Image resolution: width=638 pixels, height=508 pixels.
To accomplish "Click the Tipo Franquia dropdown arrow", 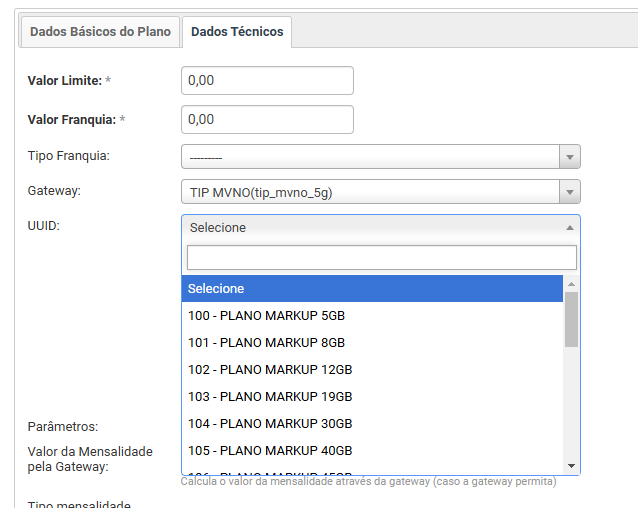I will (569, 157).
